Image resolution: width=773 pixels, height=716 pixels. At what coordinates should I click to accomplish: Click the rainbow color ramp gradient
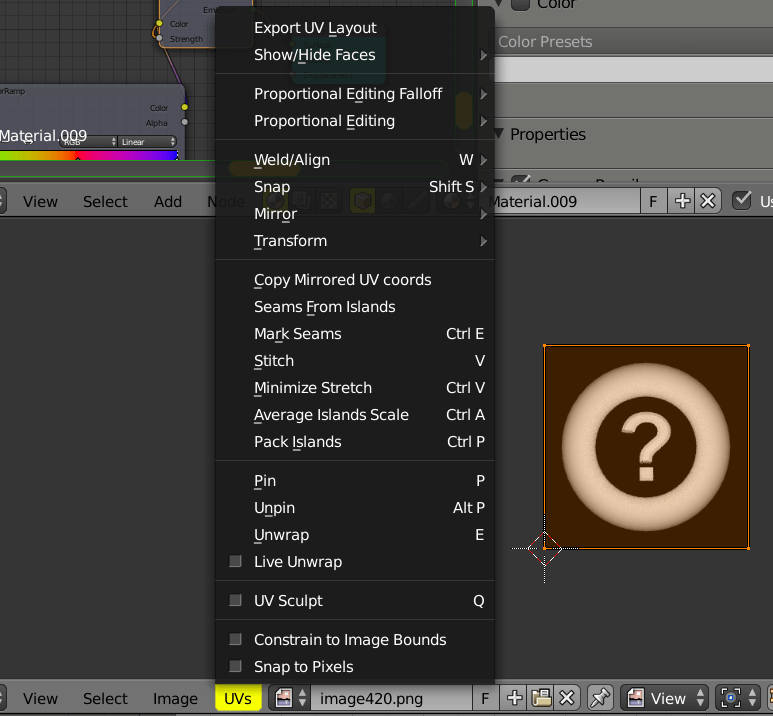[x=89, y=155]
